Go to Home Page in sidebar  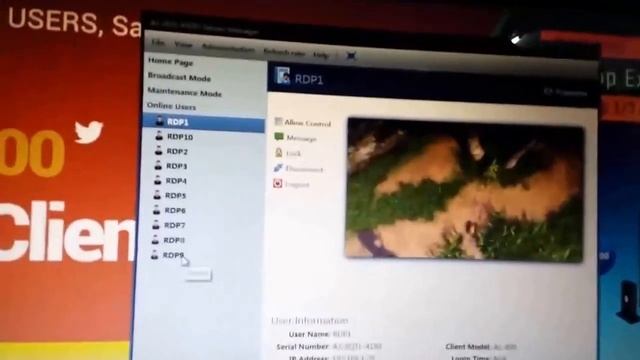pos(171,62)
